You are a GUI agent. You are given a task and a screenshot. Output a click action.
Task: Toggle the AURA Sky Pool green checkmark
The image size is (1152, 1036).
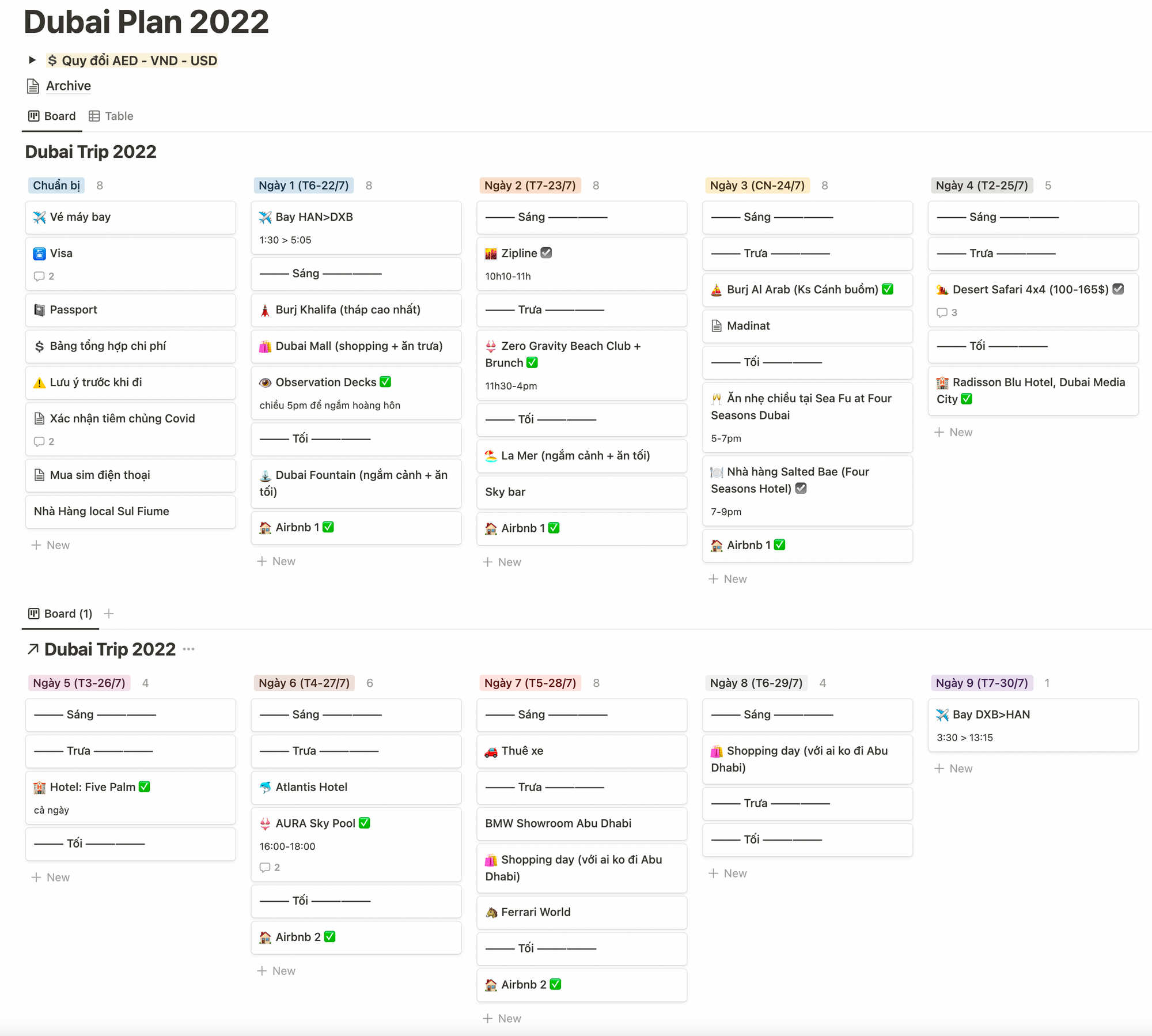pos(364,823)
